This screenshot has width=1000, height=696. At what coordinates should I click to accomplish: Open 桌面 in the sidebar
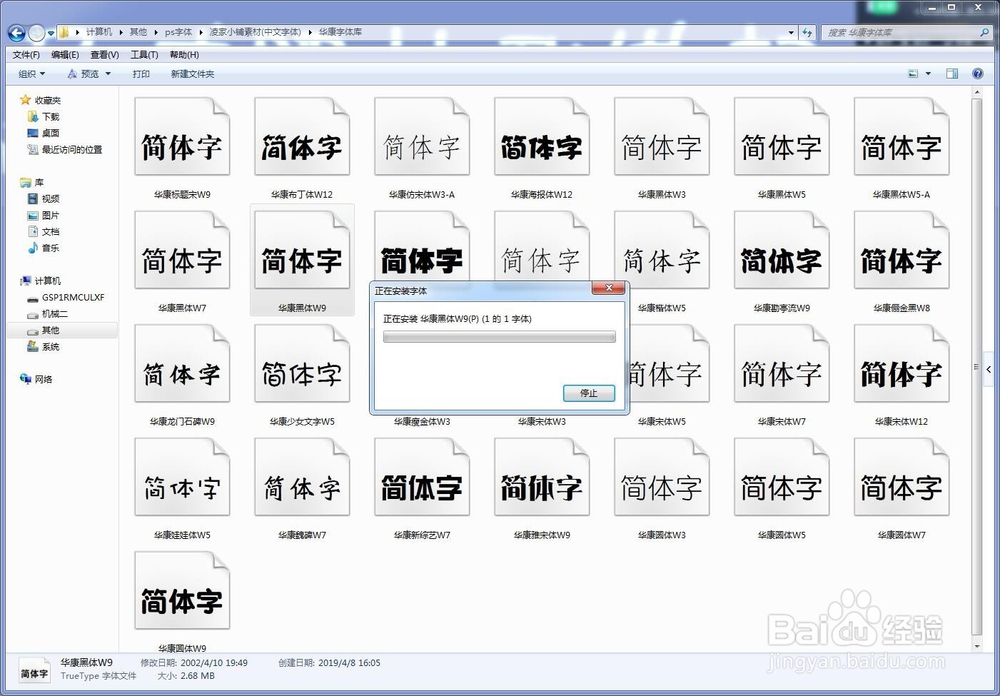click(50, 133)
